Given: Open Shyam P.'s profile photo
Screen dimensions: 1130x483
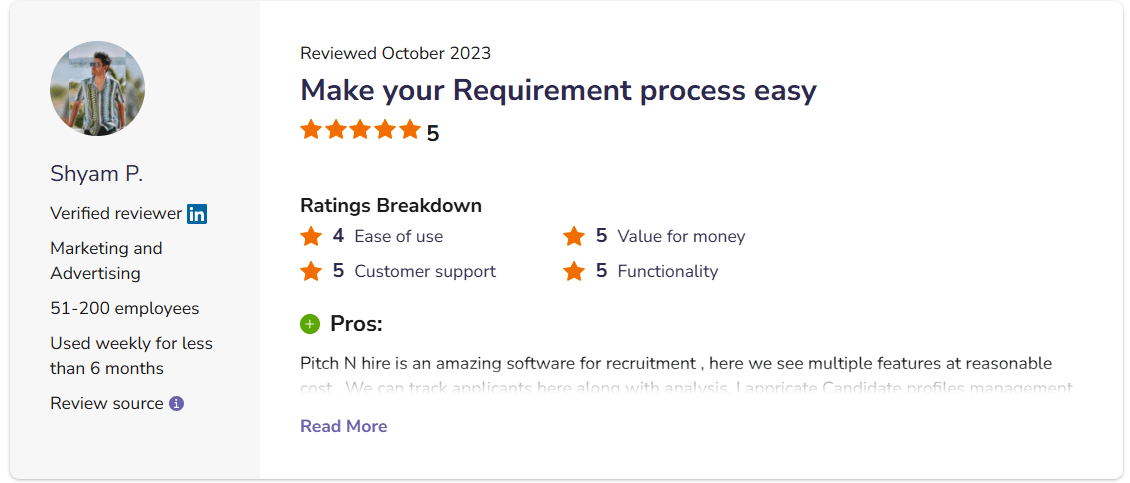Looking at the screenshot, I should 97,88.
